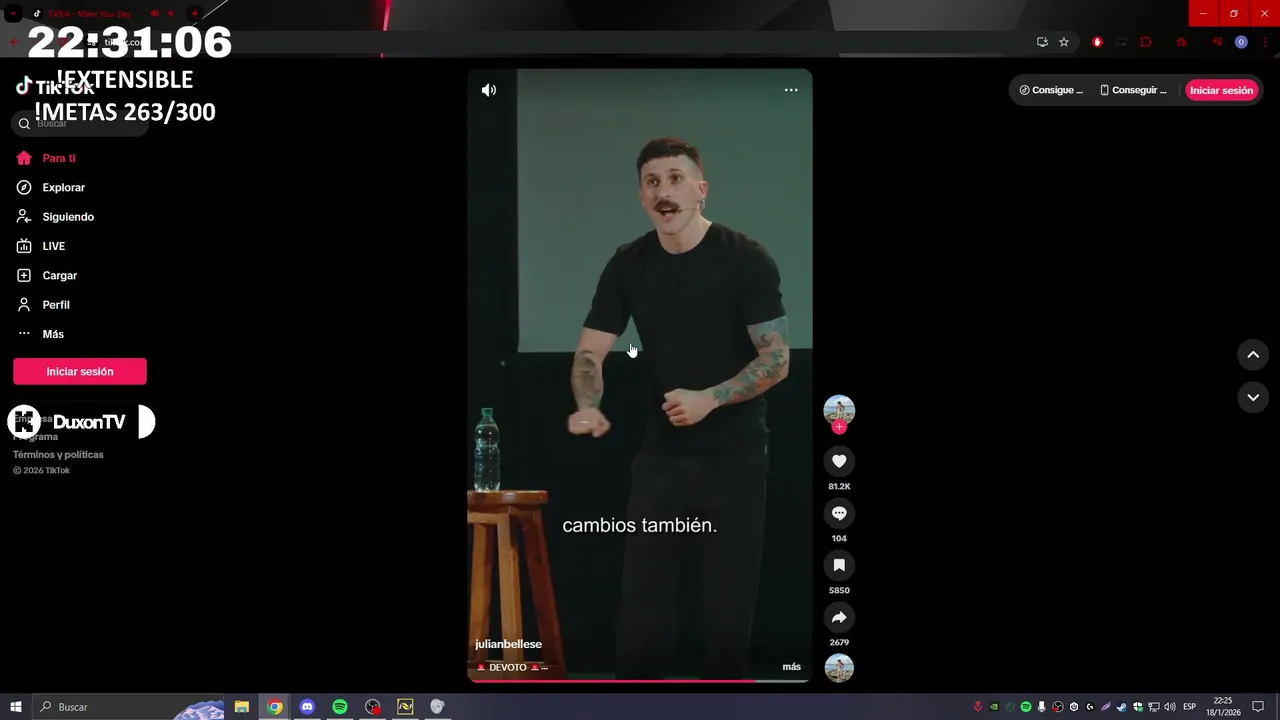Open Spotify from the taskbar

point(340,707)
